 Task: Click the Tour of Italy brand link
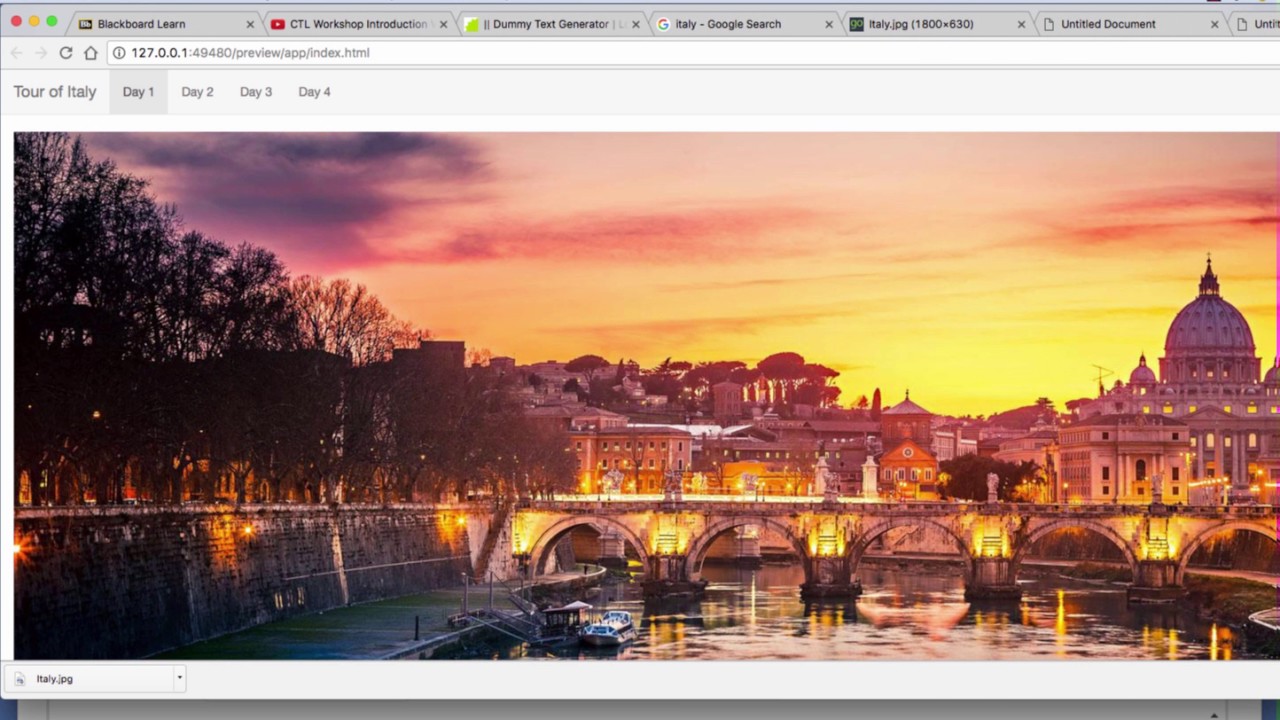55,92
